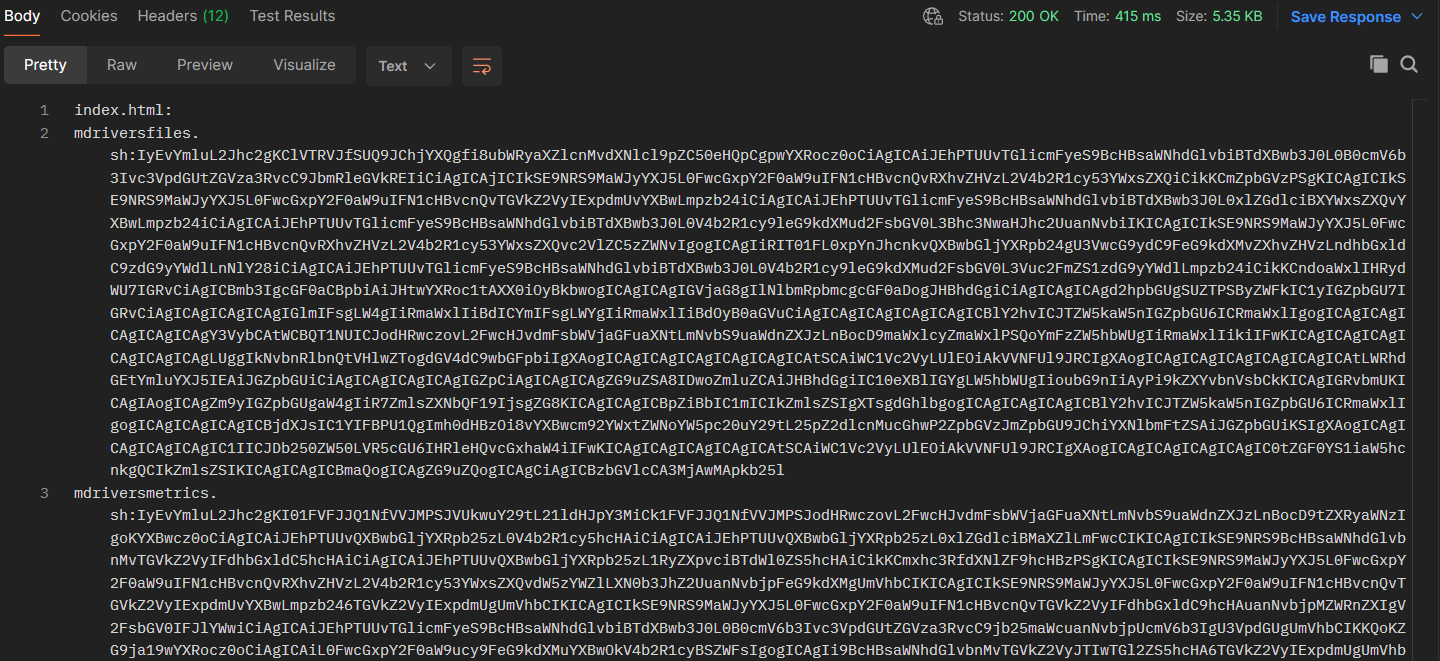Click the network information globe icon
The width and height of the screenshot is (1440, 661).
[931, 16]
